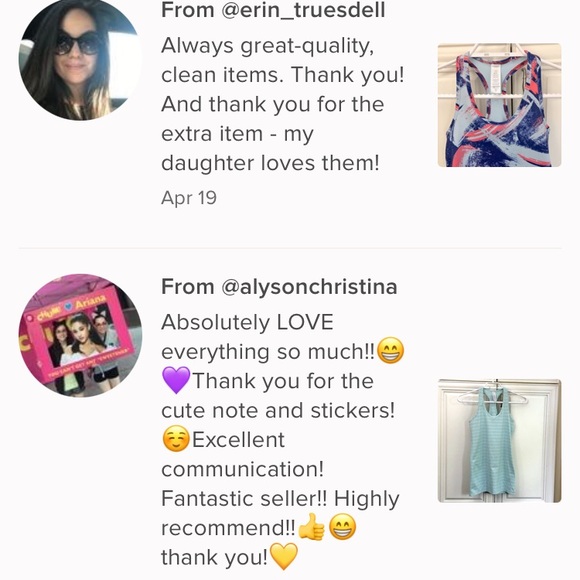This screenshot has height=580, width=580.
Task: Tap the blushing smile emoji before "Excellent"
Action: click(176, 439)
